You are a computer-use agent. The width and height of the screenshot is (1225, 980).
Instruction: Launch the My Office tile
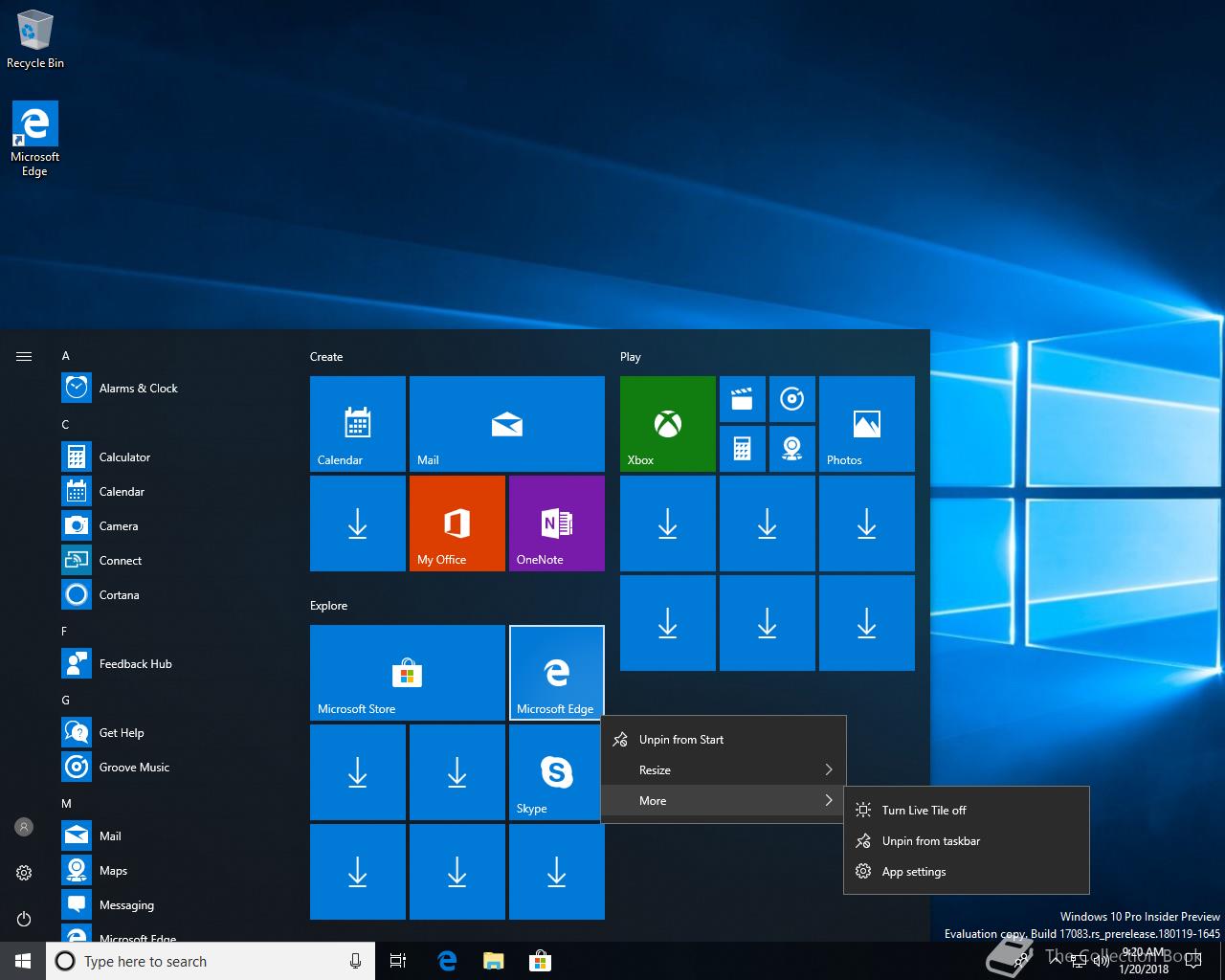pos(457,523)
